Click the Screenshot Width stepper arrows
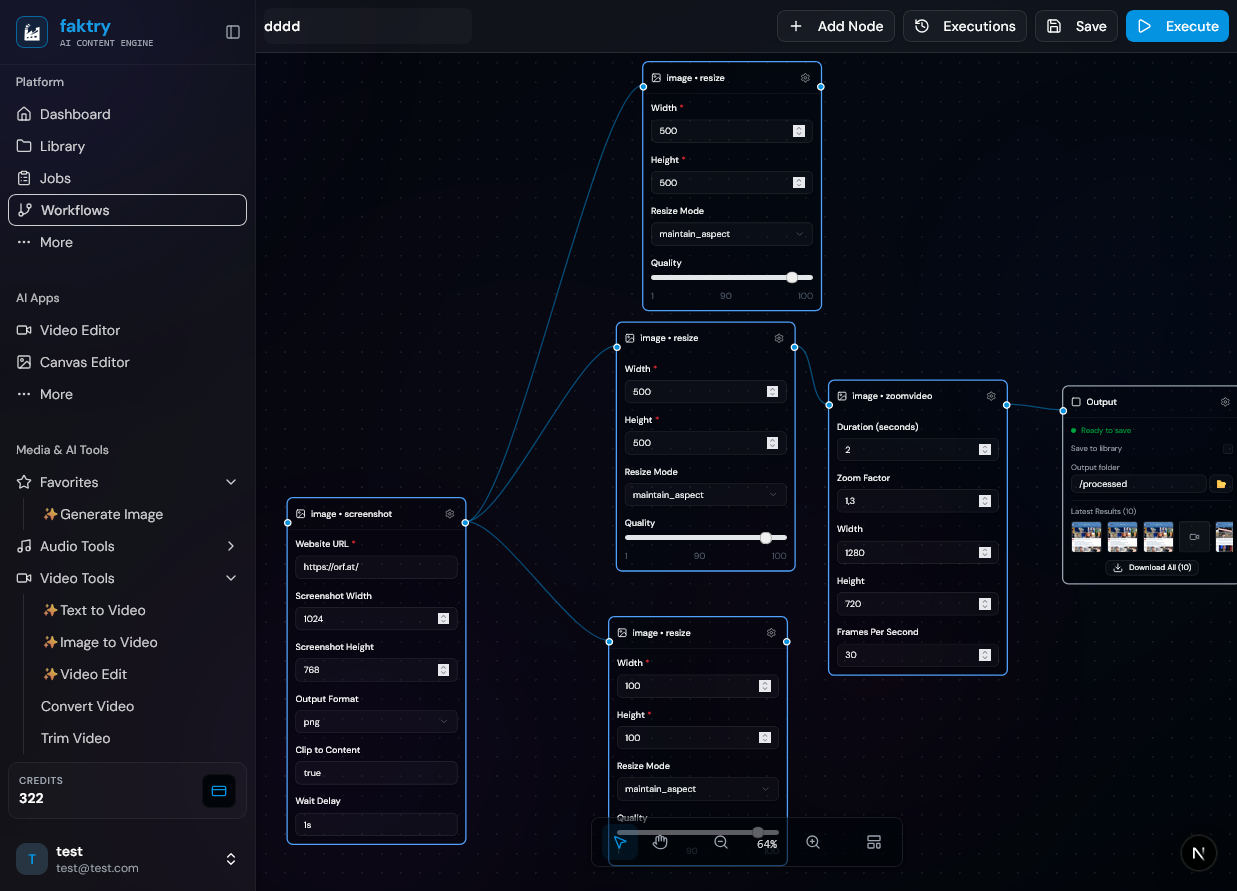 (443, 619)
